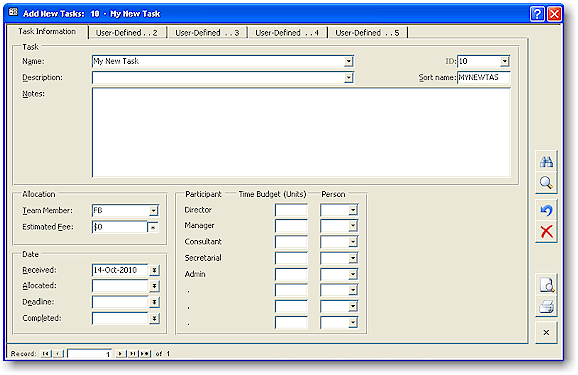Click the Description input field
Image resolution: width=578 pixels, height=375 pixels.
218,77
